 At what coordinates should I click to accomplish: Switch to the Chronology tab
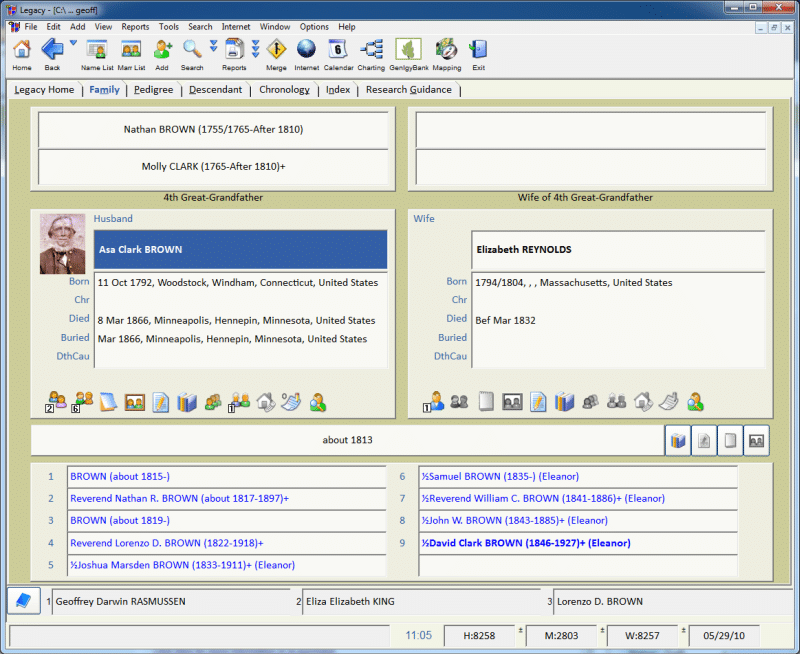pos(284,90)
